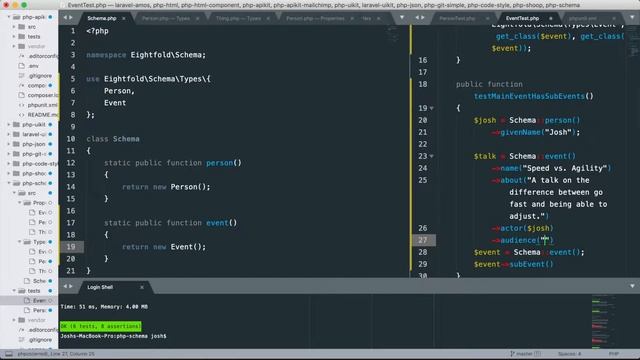Viewport: 640px width, 360px height.
Task: Go to previous tab in right pane
Action: tap(417, 18)
